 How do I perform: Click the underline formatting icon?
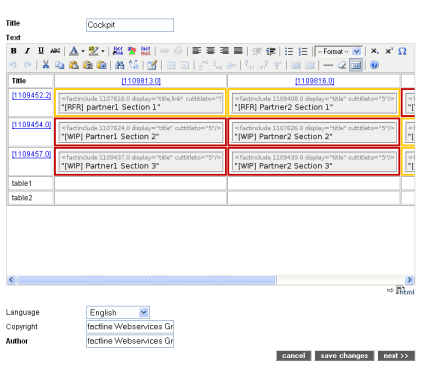click(41, 51)
